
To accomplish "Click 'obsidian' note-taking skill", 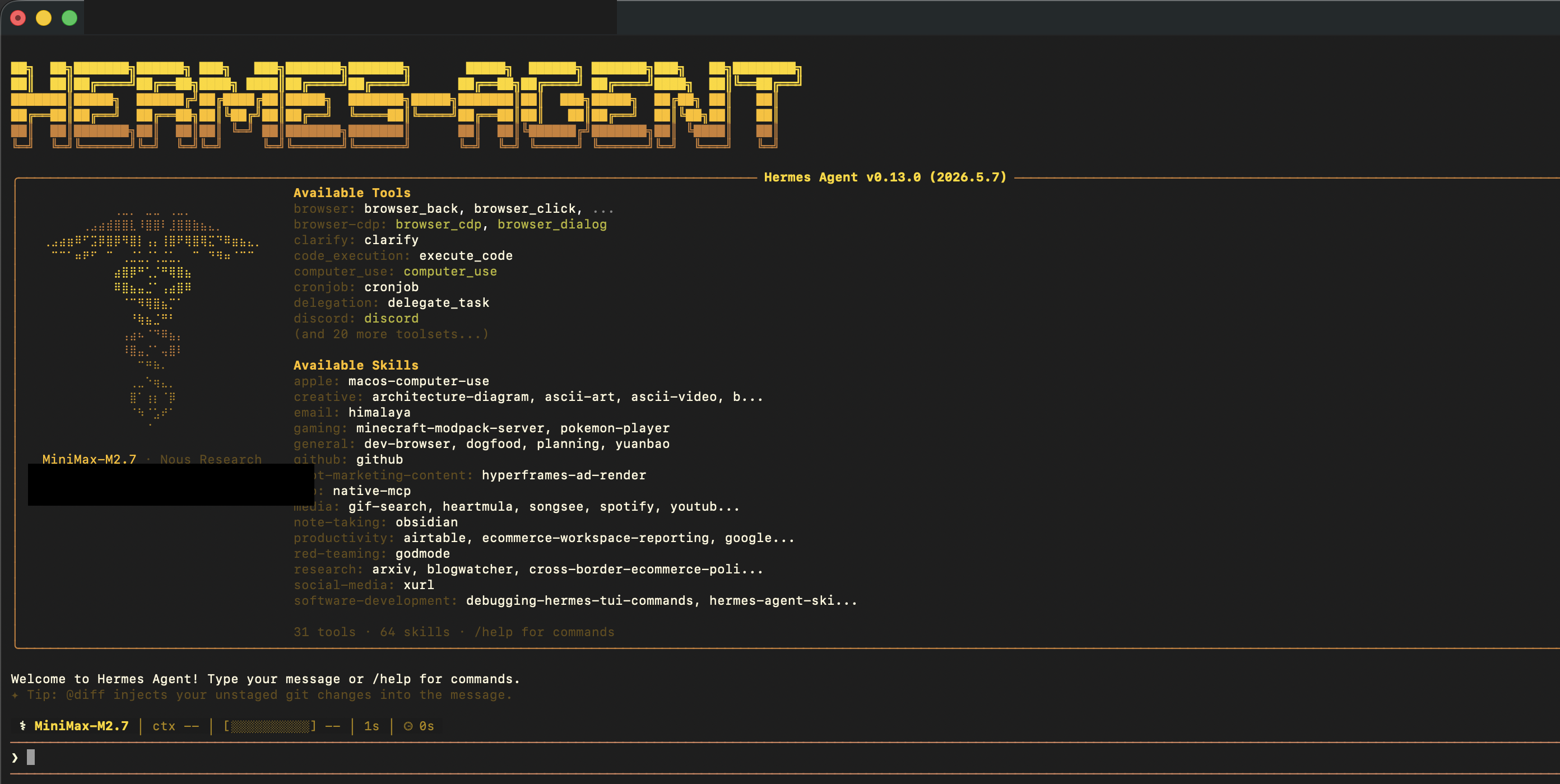I will tap(426, 522).
